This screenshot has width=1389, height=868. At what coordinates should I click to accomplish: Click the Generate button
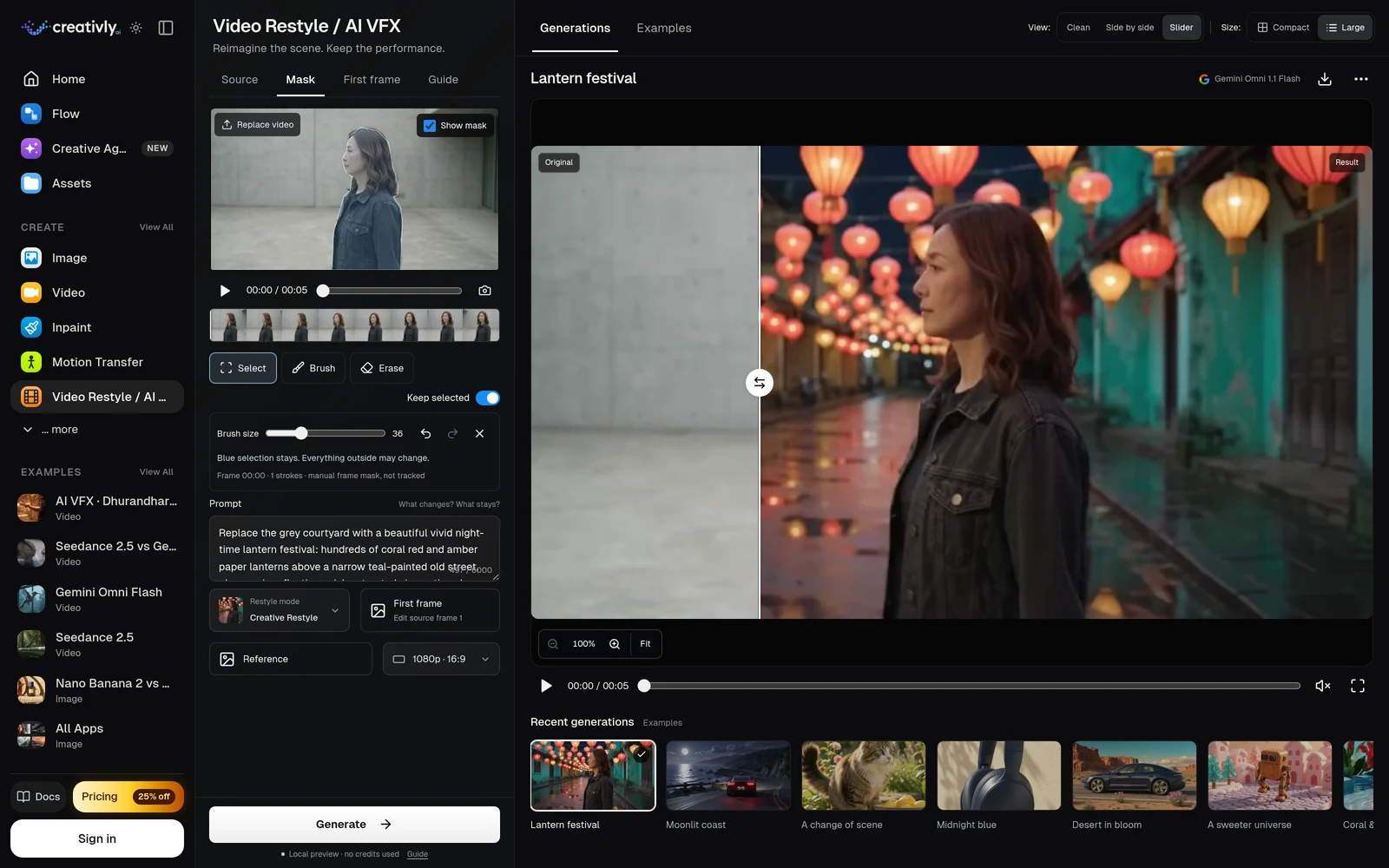[354, 825]
